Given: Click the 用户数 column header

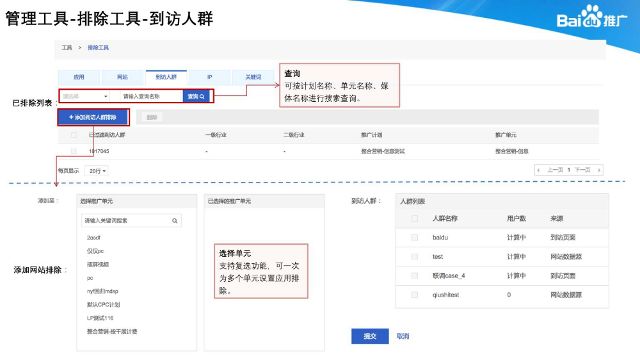Looking at the screenshot, I should tap(516, 218).
